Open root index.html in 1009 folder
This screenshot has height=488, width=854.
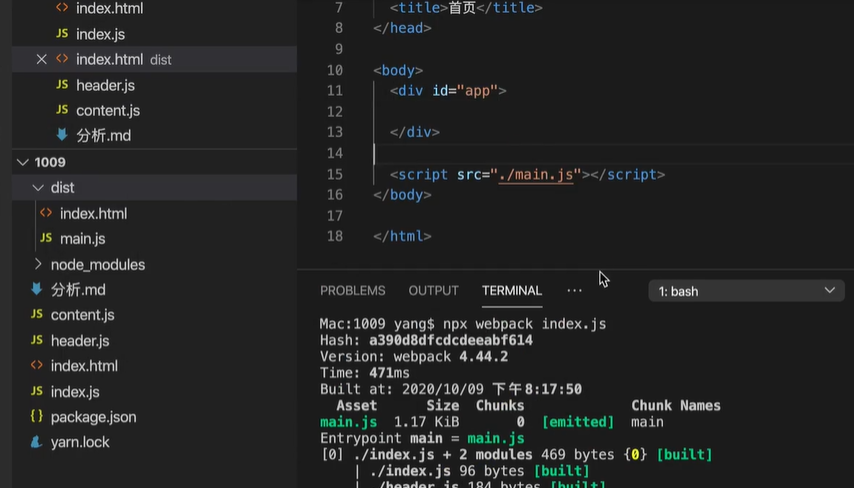tap(84, 366)
